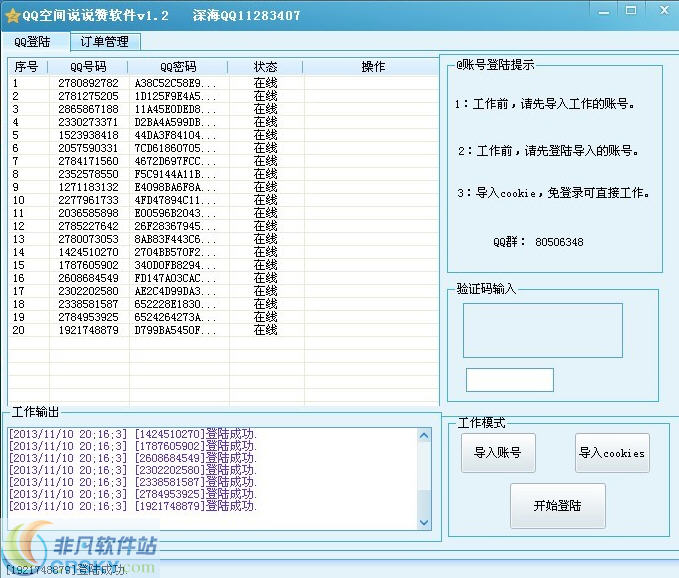Screen dimensions: 679x578
Task: Click the QQ号码 column header
Action: [x=88, y=67]
